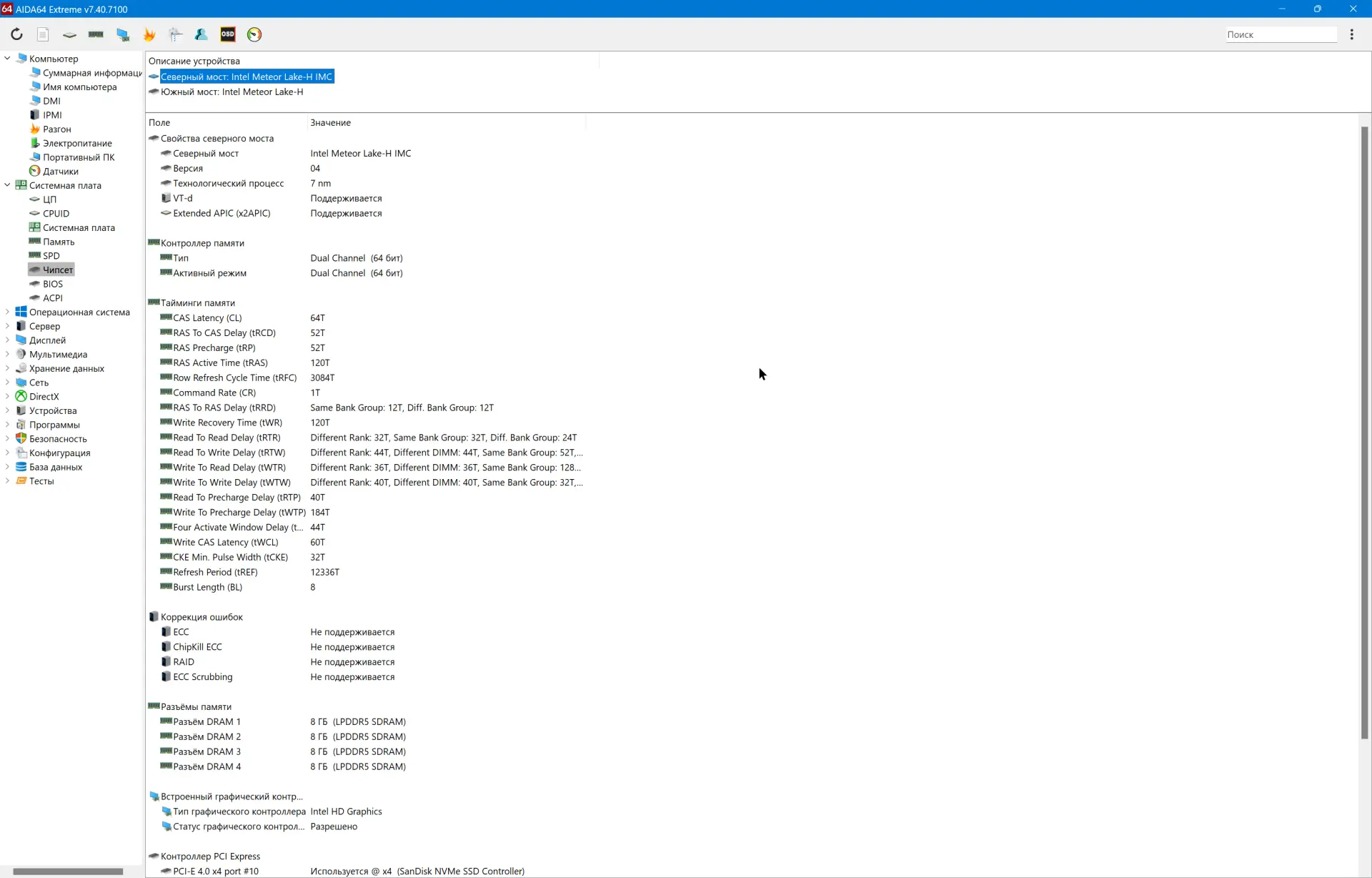Image resolution: width=1372 pixels, height=878 pixels.
Task: Select the Электропитание sidebar item
Action: point(77,142)
